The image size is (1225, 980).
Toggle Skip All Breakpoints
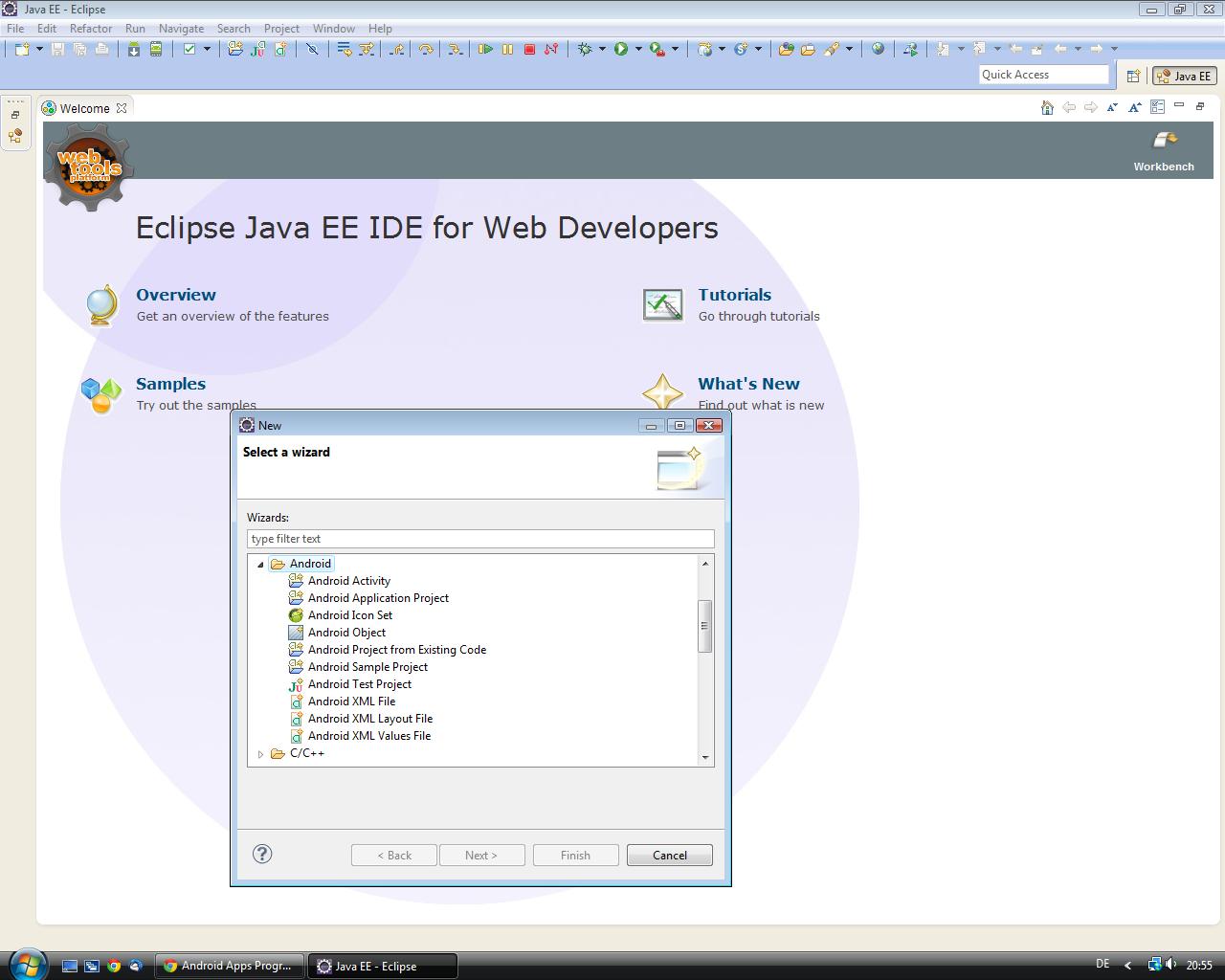312,49
